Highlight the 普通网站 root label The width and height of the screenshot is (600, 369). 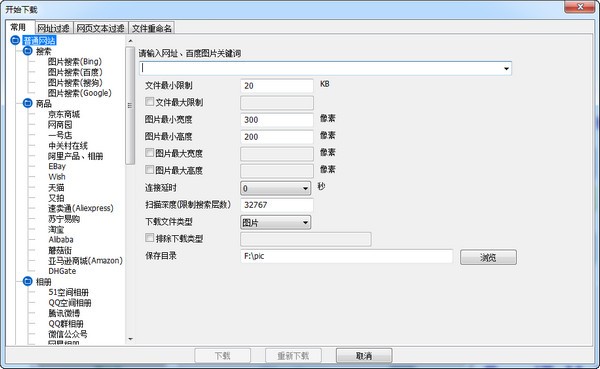(x=39, y=40)
